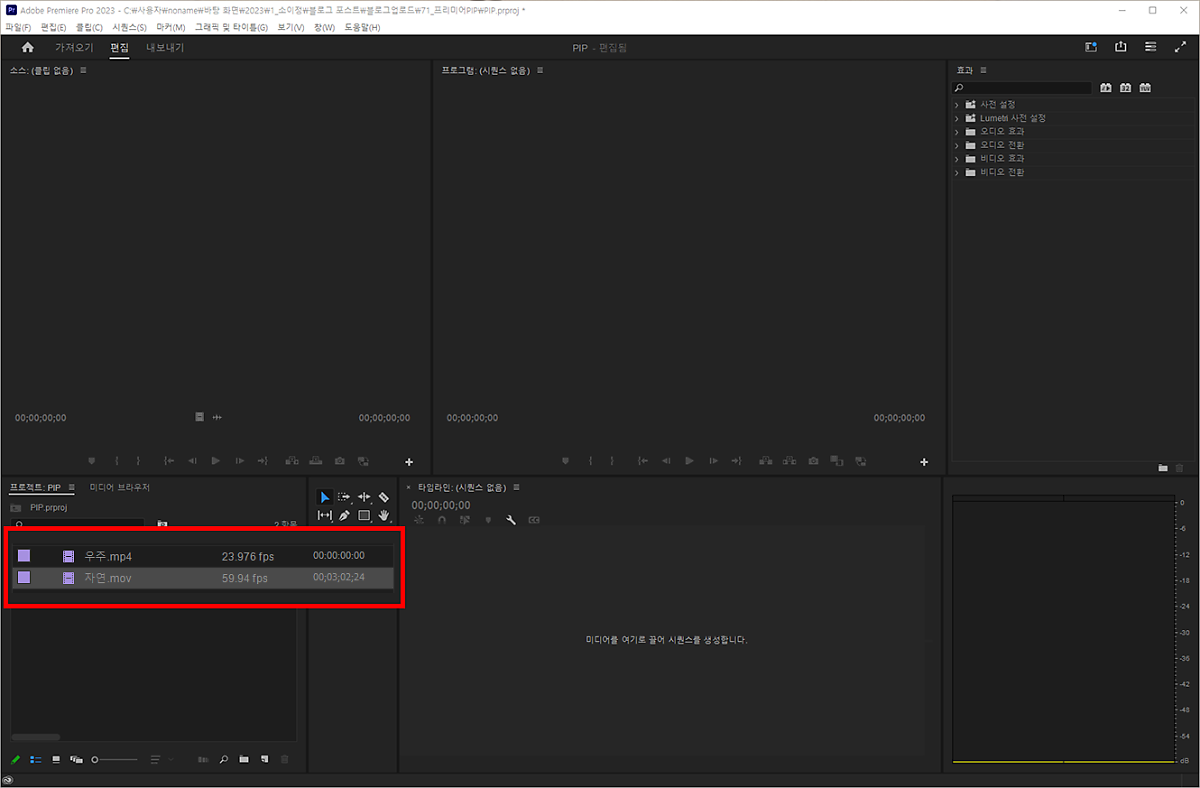Image resolution: width=1200 pixels, height=788 pixels.
Task: Select the 우주.mp4 clip in Project panel
Action: [108, 556]
